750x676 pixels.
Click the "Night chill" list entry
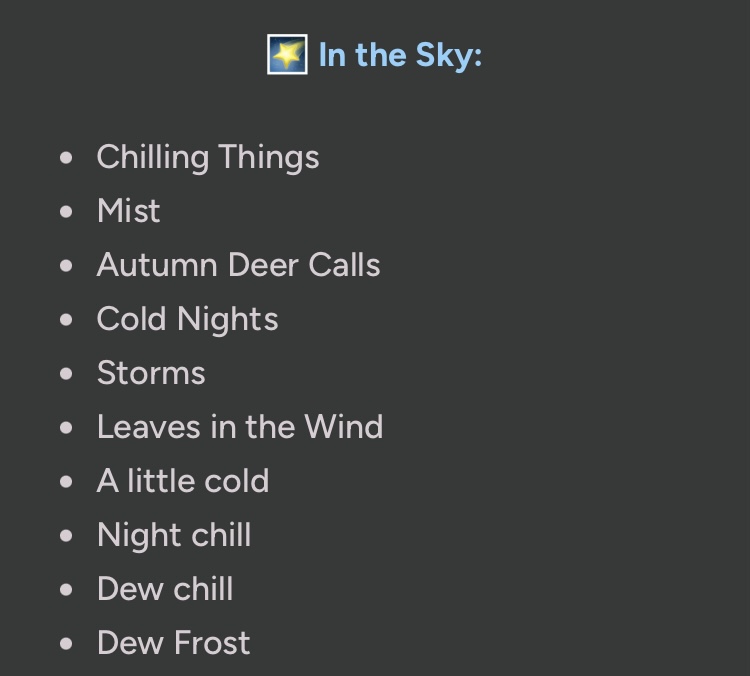(x=174, y=535)
